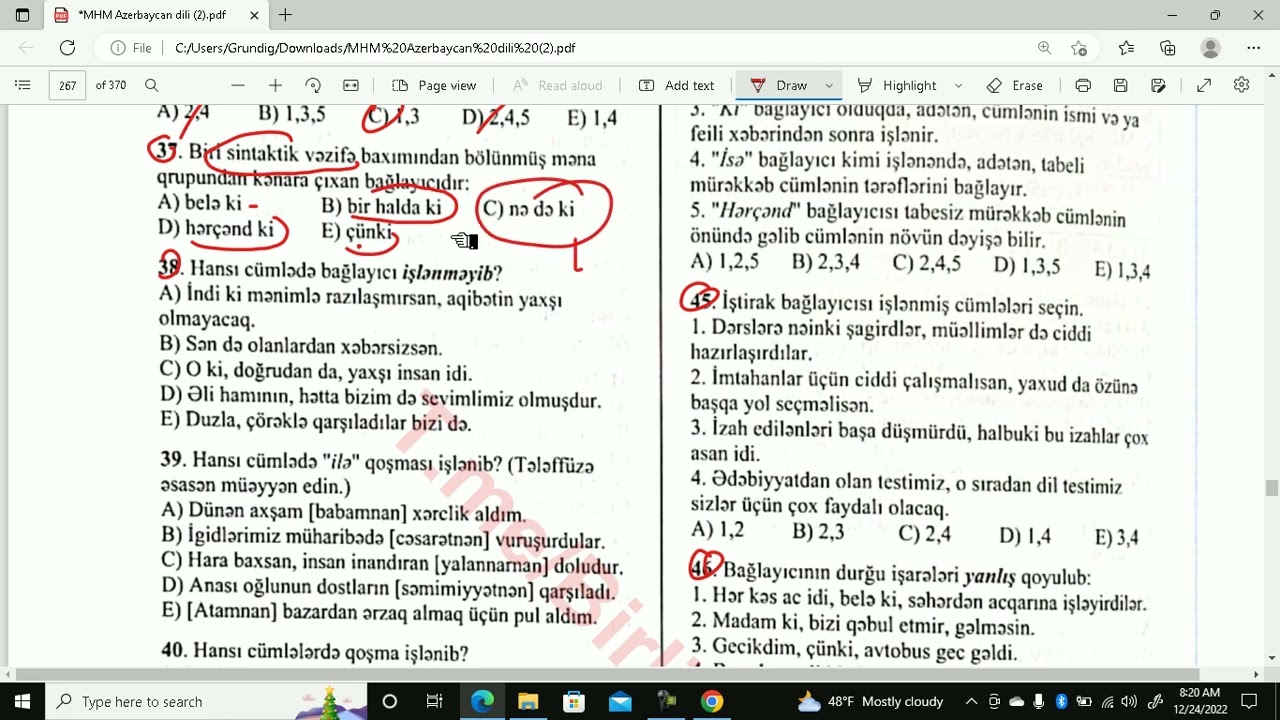The width and height of the screenshot is (1280, 720).
Task: Click the Back navigation arrow
Action: click(26, 47)
